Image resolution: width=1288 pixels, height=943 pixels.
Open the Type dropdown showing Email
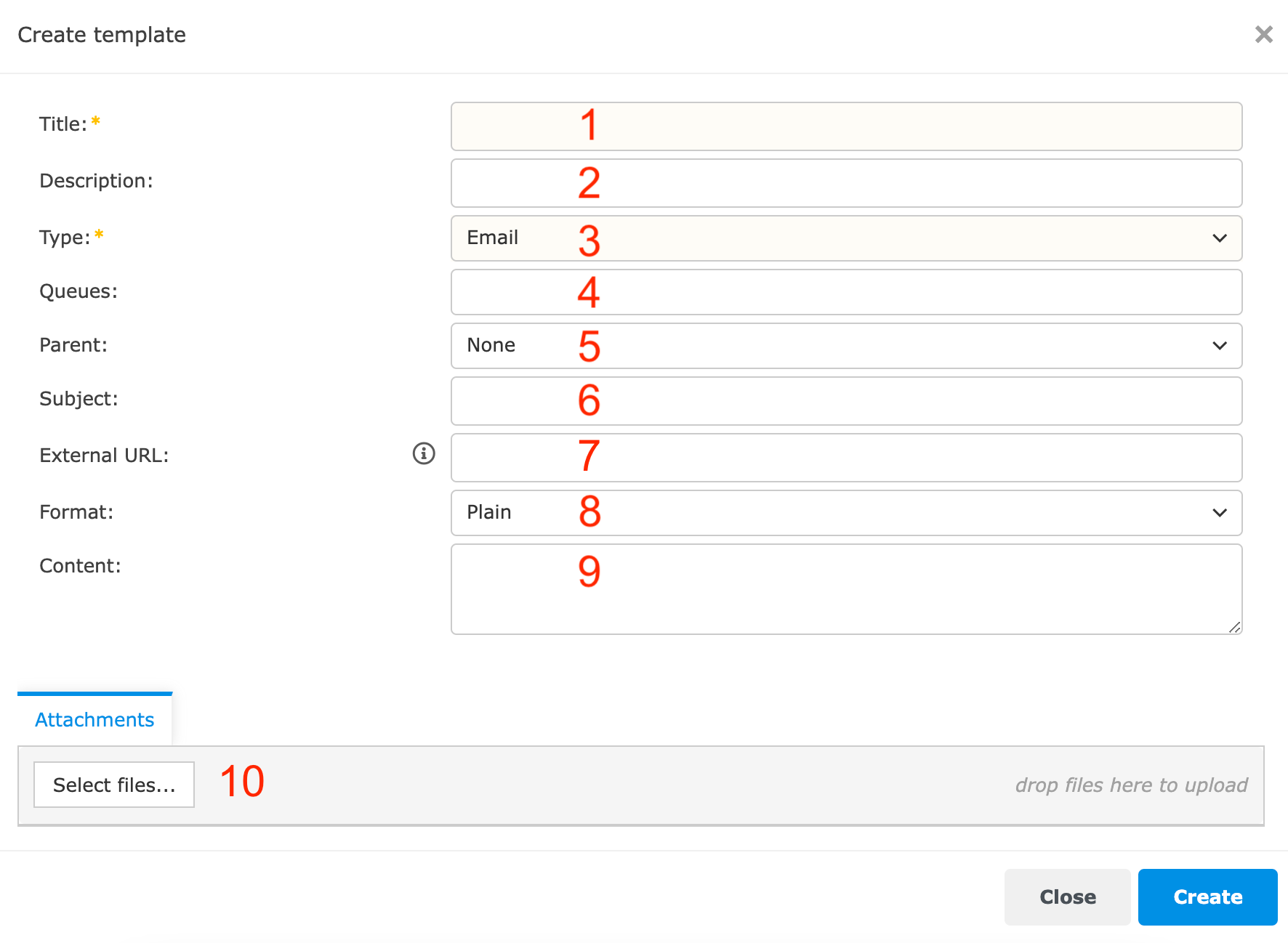(x=846, y=238)
